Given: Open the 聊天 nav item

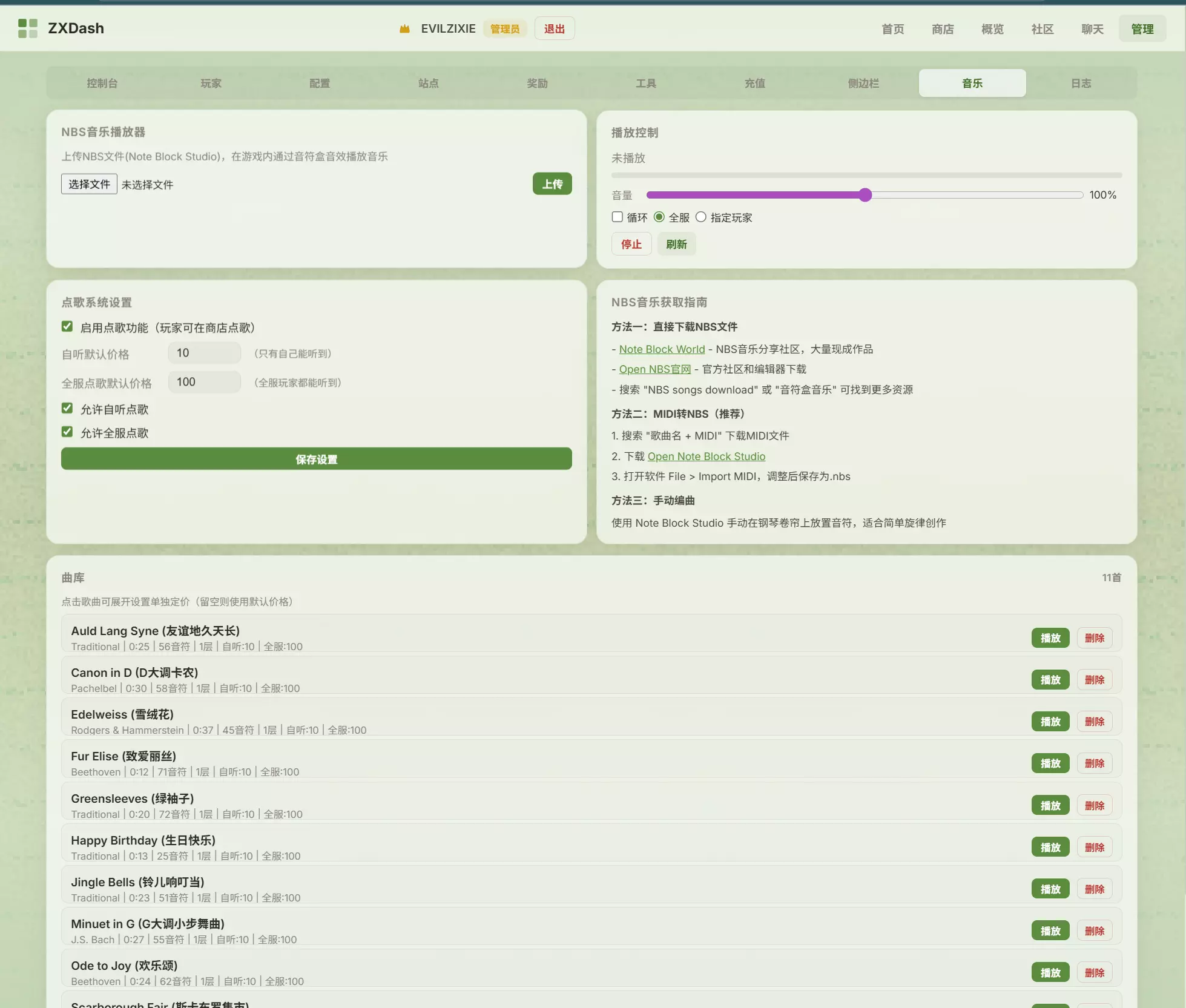Looking at the screenshot, I should (x=1092, y=29).
